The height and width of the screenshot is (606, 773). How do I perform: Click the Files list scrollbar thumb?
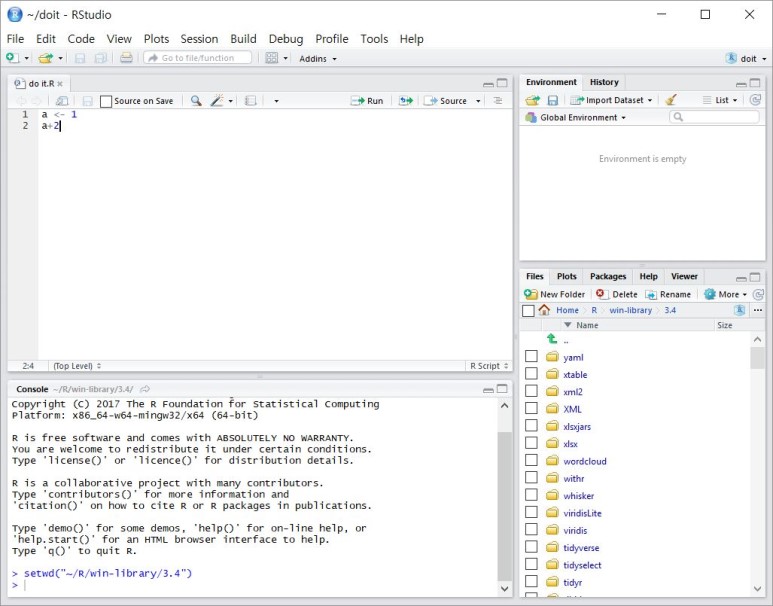click(757, 358)
